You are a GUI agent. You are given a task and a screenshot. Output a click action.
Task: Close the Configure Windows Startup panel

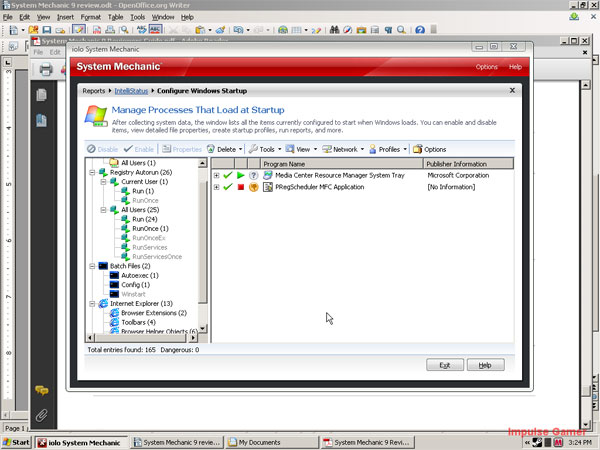[x=512, y=90]
